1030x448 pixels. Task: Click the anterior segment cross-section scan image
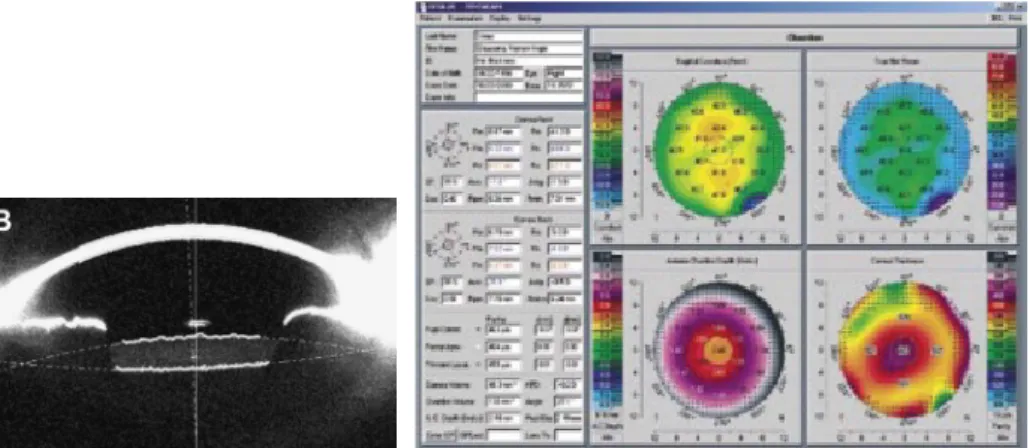[197, 323]
